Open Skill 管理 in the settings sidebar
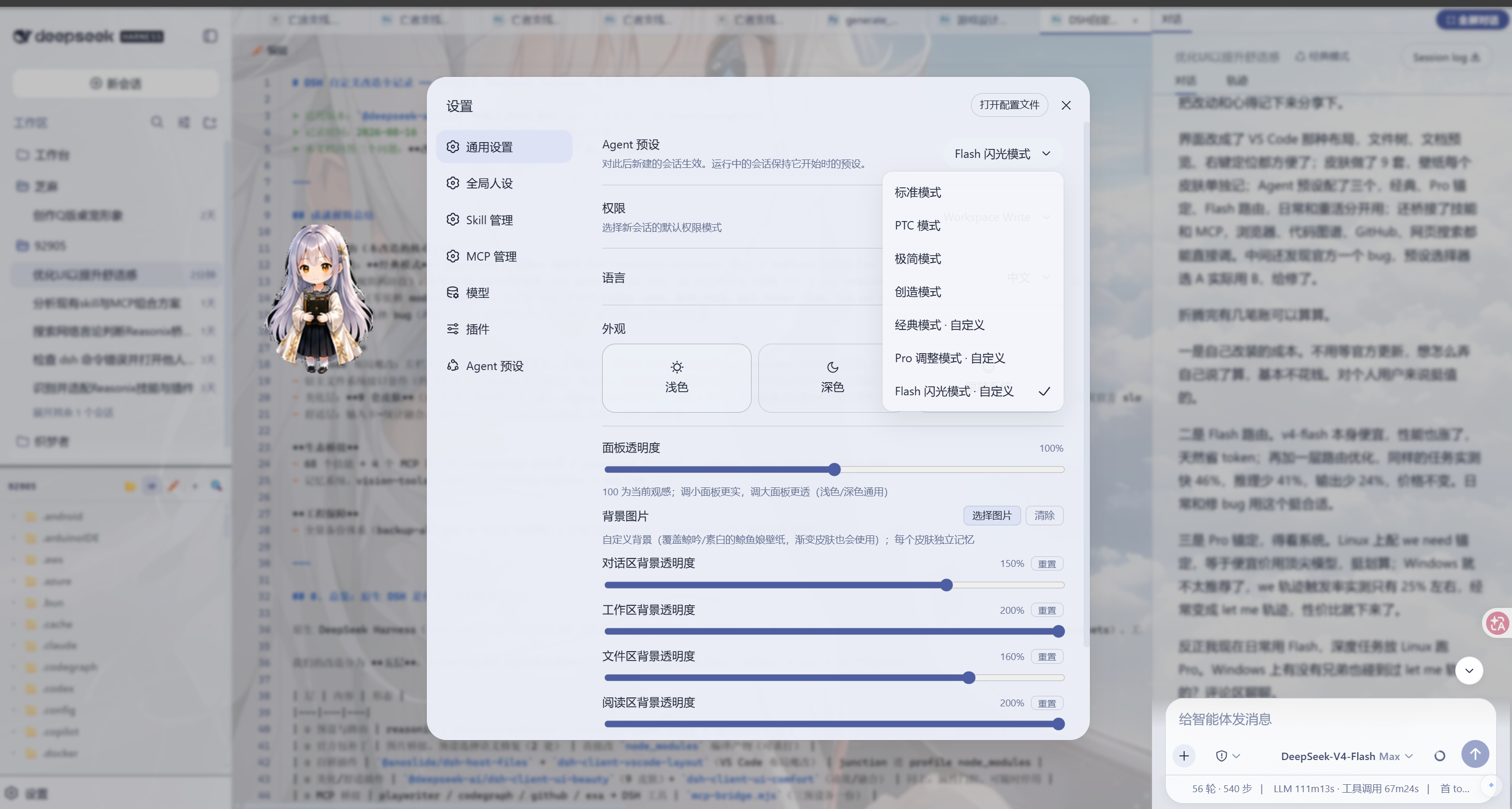1512x809 pixels. point(504,219)
